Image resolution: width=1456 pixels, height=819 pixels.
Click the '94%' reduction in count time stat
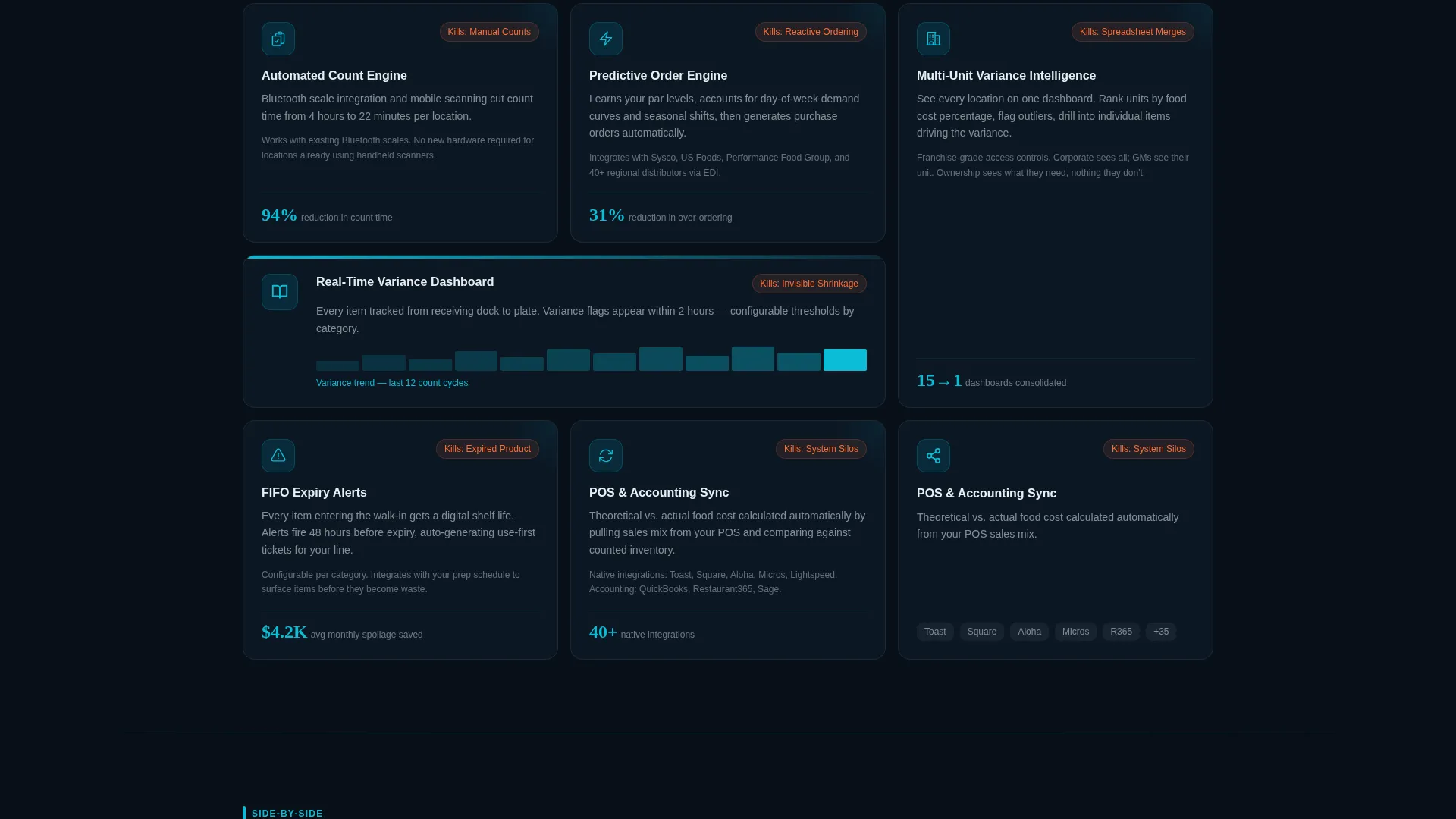[x=279, y=215]
